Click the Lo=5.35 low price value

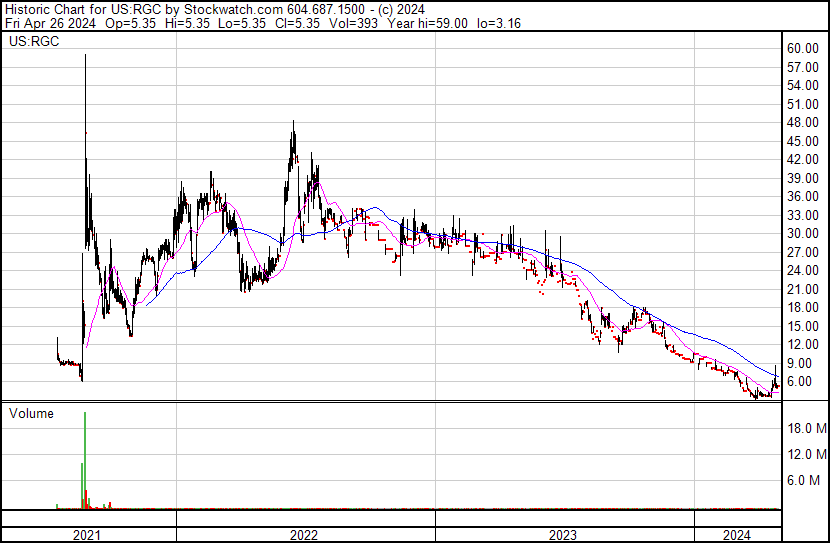(x=242, y=23)
